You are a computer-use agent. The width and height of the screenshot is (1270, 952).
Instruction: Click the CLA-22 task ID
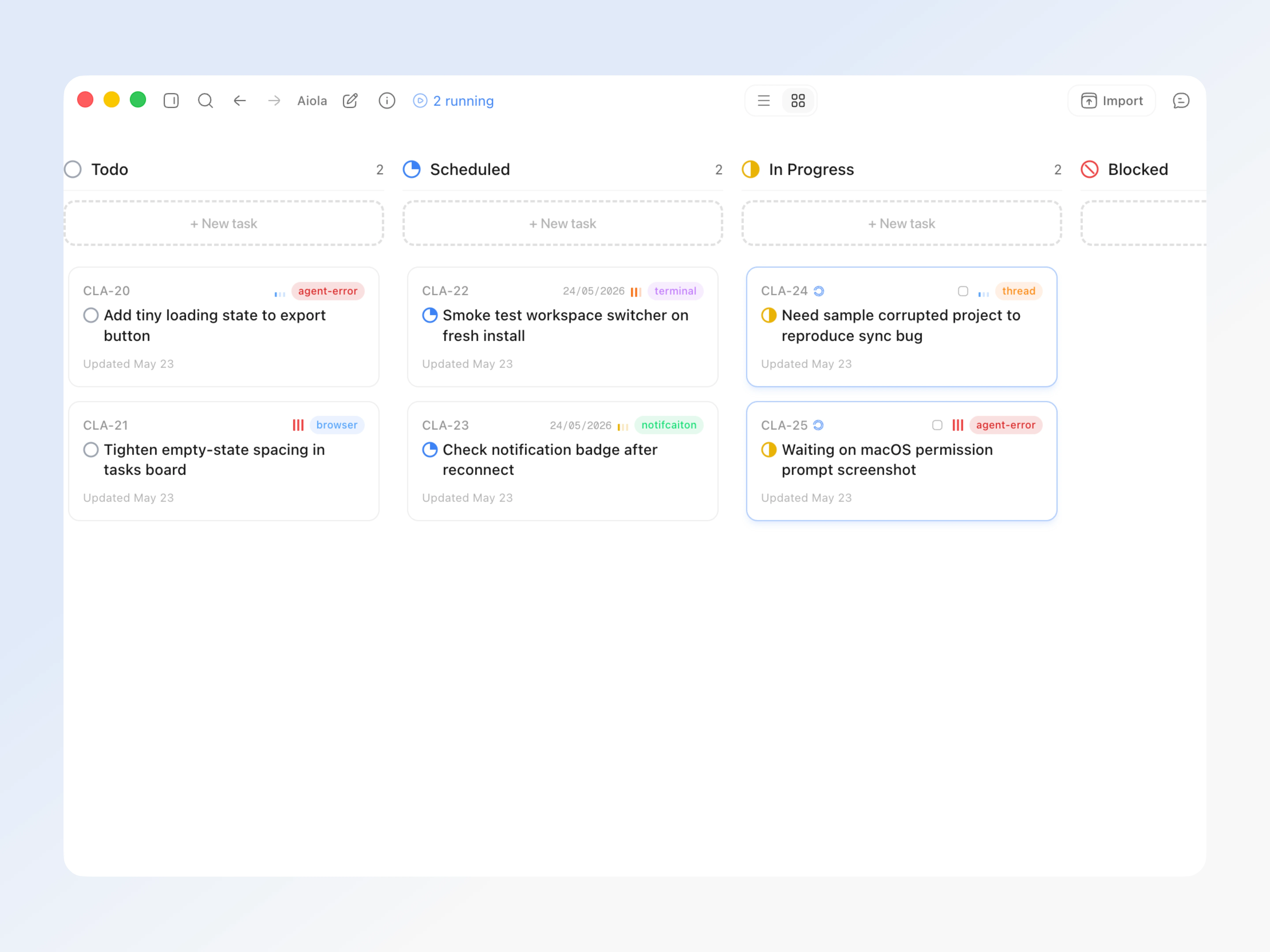point(446,291)
